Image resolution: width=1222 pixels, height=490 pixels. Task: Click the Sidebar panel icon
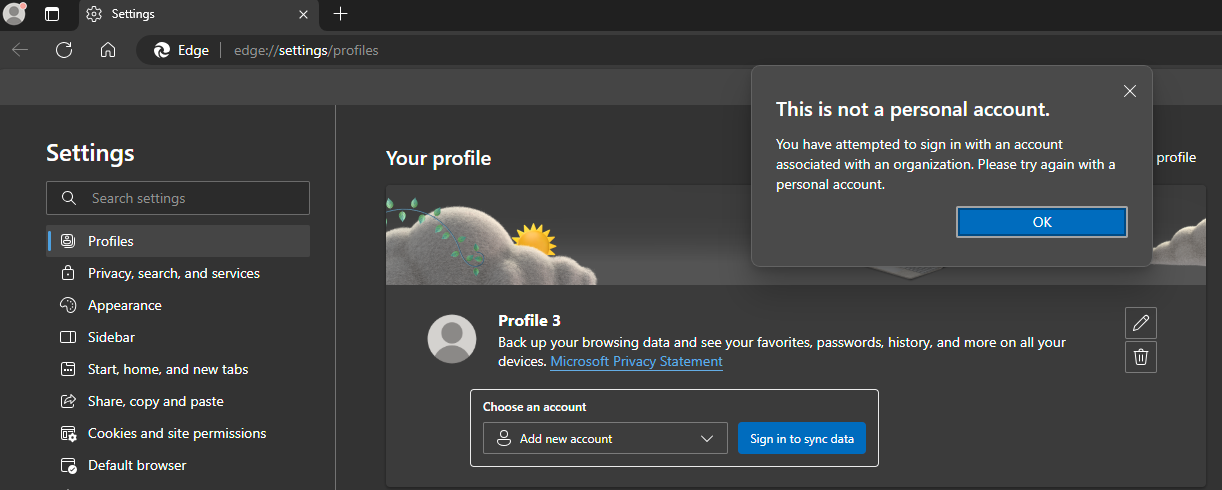pos(68,337)
